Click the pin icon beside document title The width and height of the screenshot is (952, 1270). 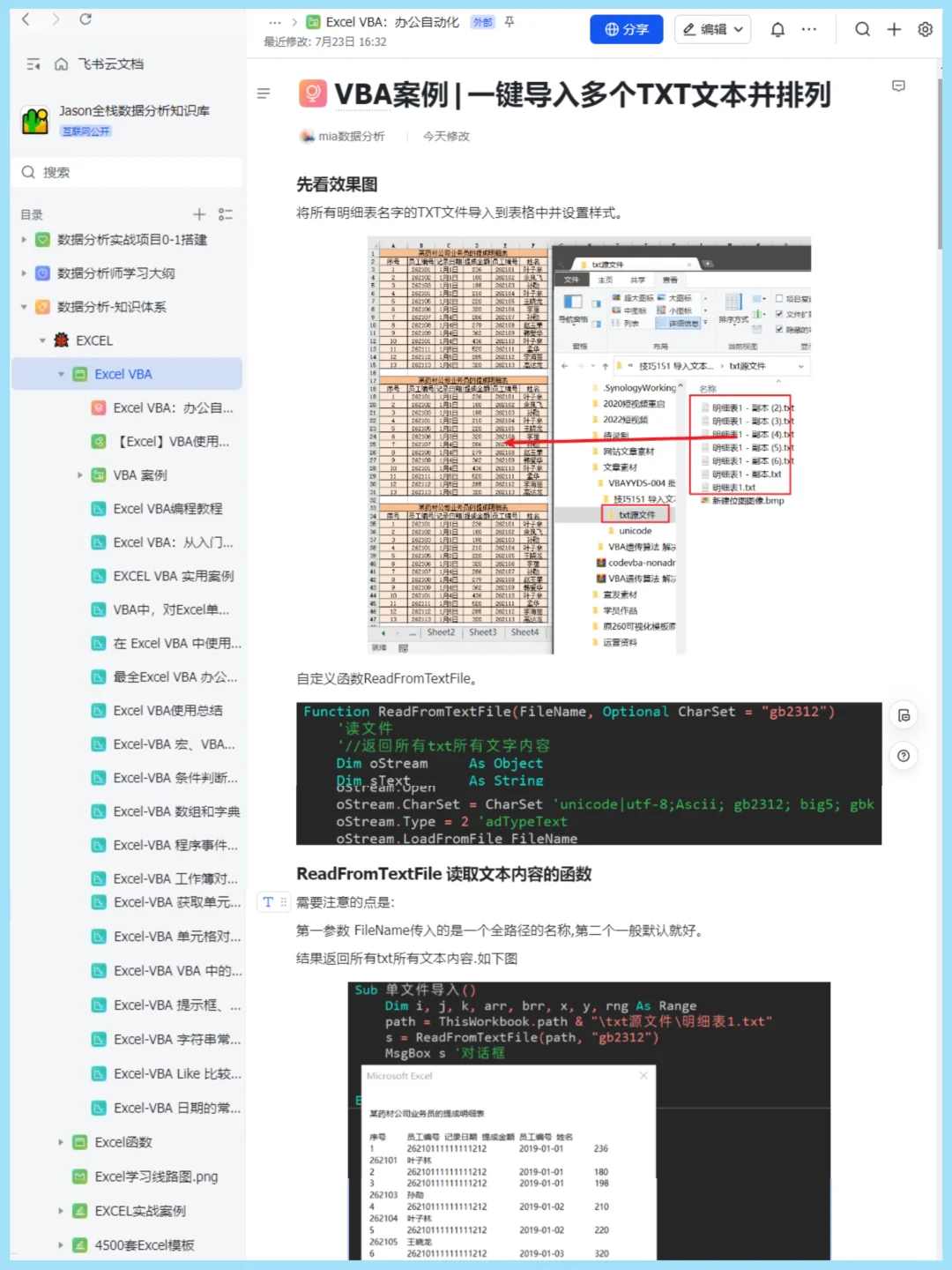509,22
